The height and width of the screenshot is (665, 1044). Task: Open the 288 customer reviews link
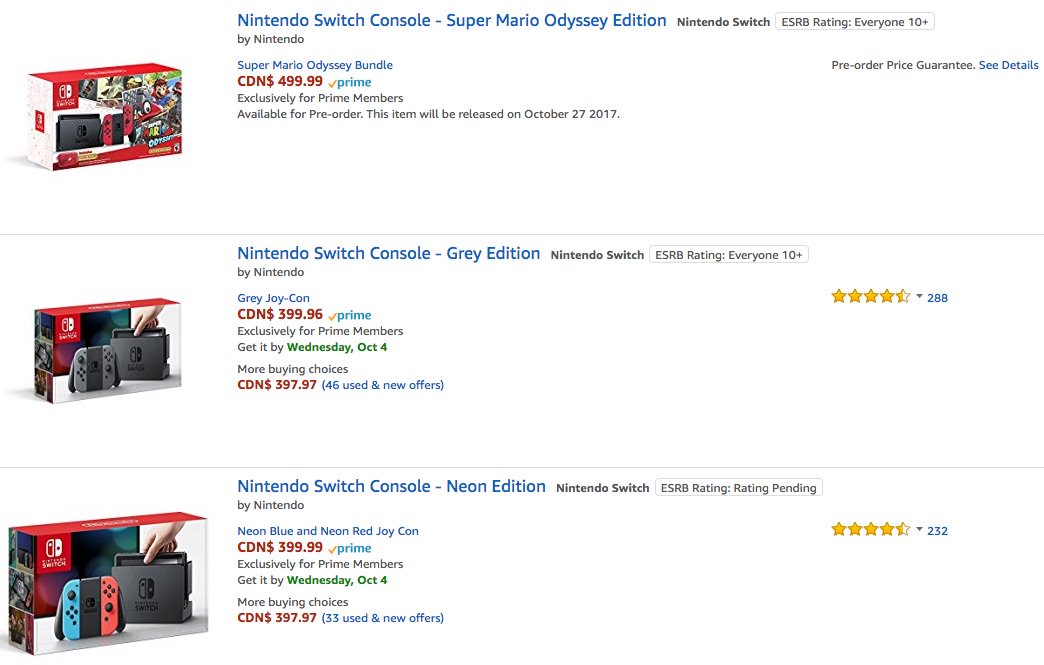(937, 298)
